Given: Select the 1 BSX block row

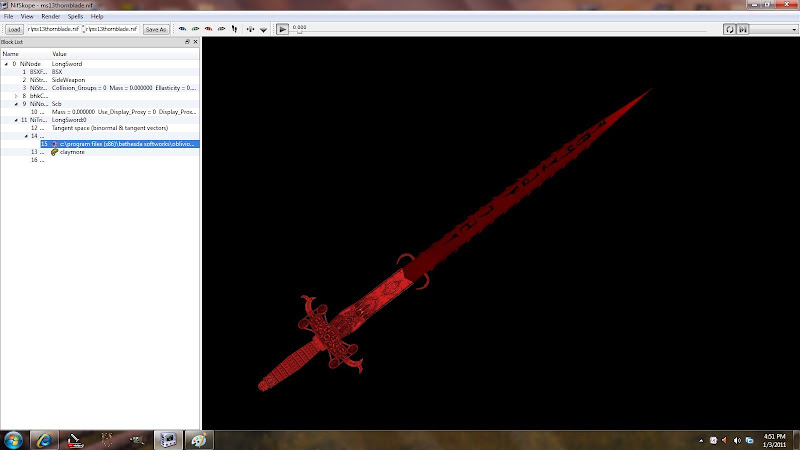Looking at the screenshot, I should tap(100, 72).
